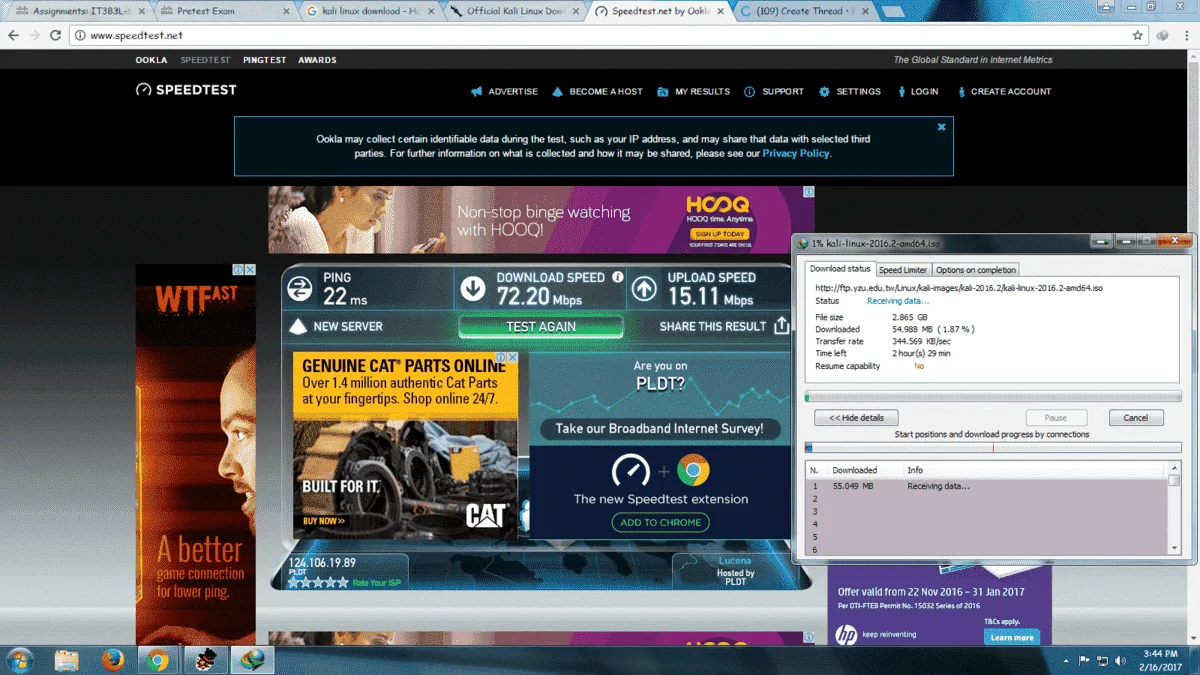This screenshot has width=1200, height=675.
Task: Open the Windows Start menu
Action: pyautogui.click(x=20, y=660)
